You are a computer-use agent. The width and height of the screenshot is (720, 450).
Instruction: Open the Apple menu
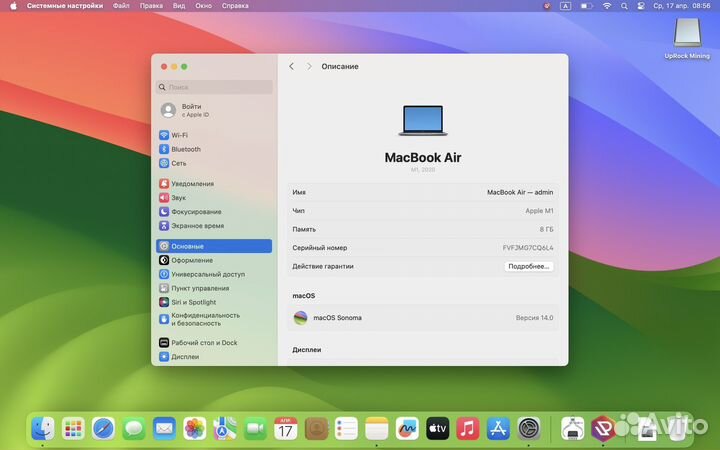click(13, 6)
